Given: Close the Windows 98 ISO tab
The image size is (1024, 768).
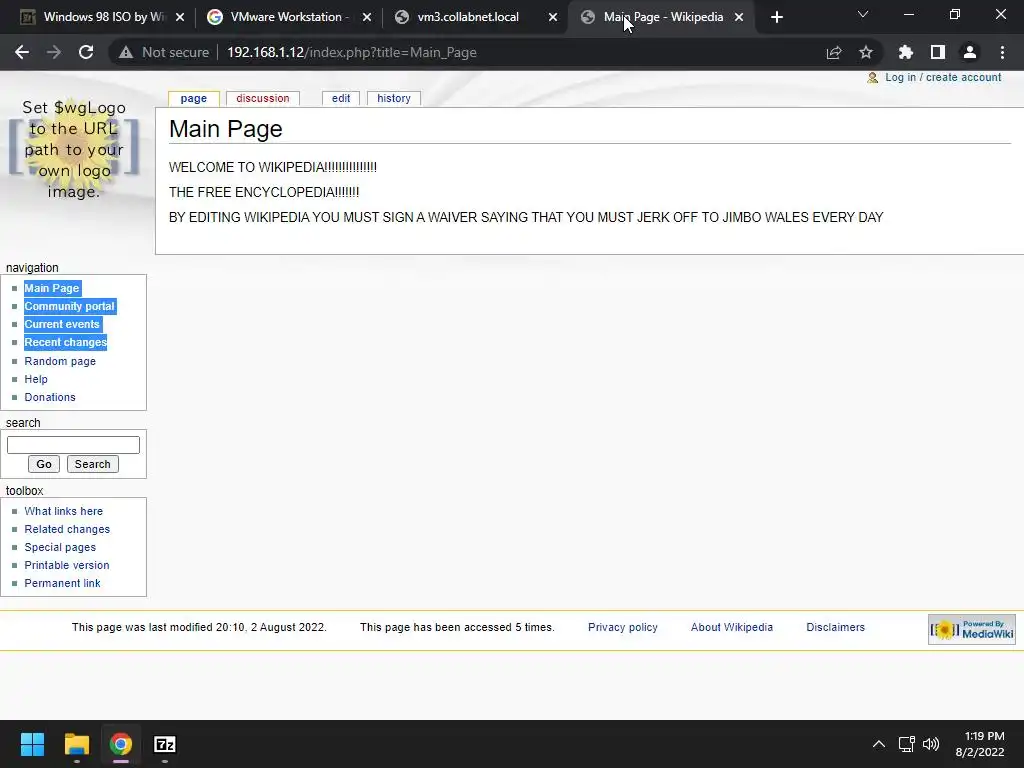Looking at the screenshot, I should 180,17.
